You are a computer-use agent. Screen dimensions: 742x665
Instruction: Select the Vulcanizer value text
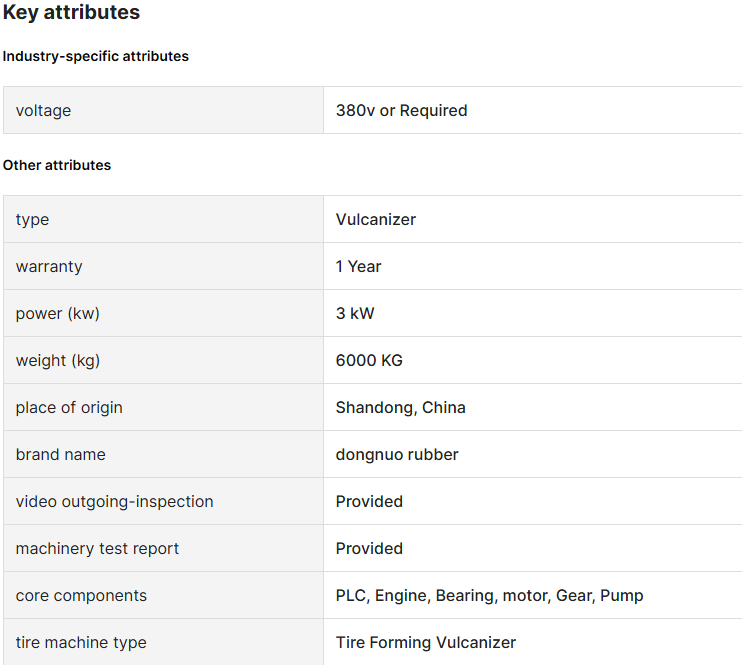click(376, 220)
